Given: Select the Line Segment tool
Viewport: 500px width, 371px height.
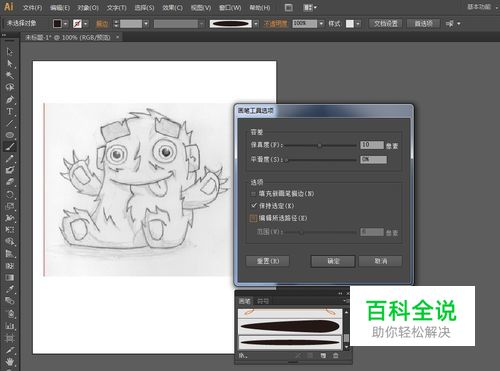Looking at the screenshot, I should 10,123.
